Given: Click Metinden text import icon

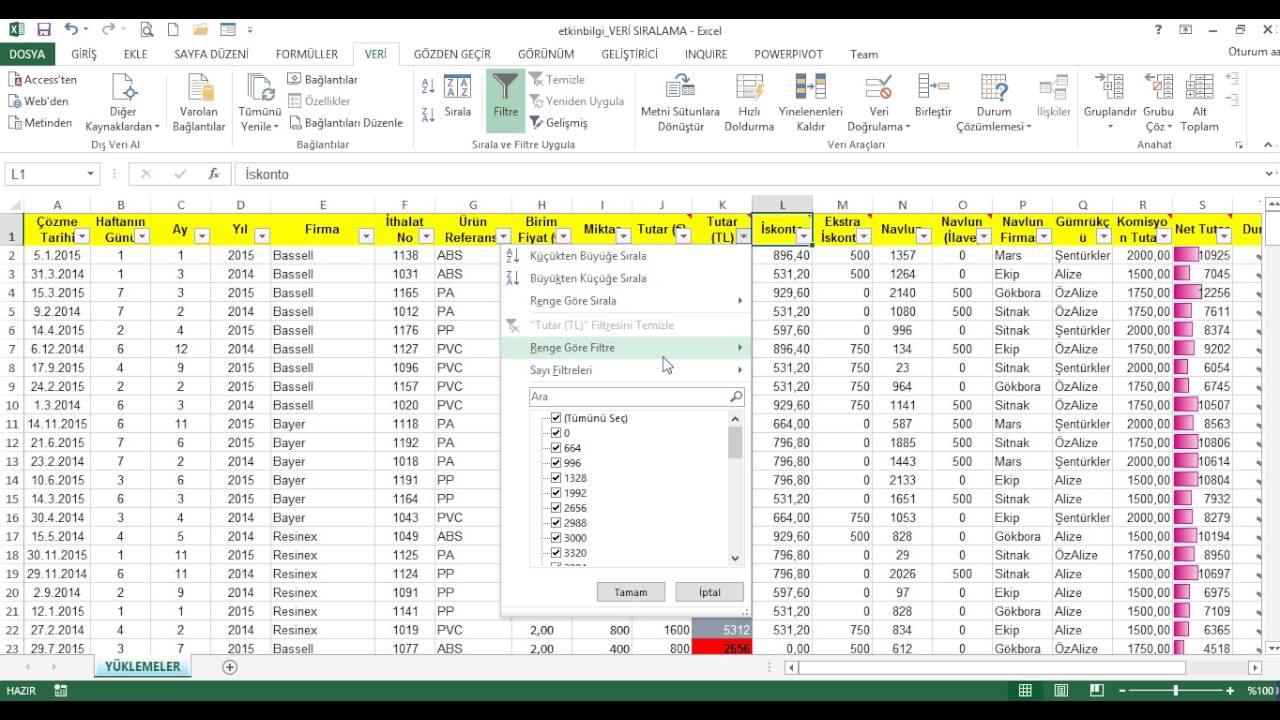Looking at the screenshot, I should point(16,123).
